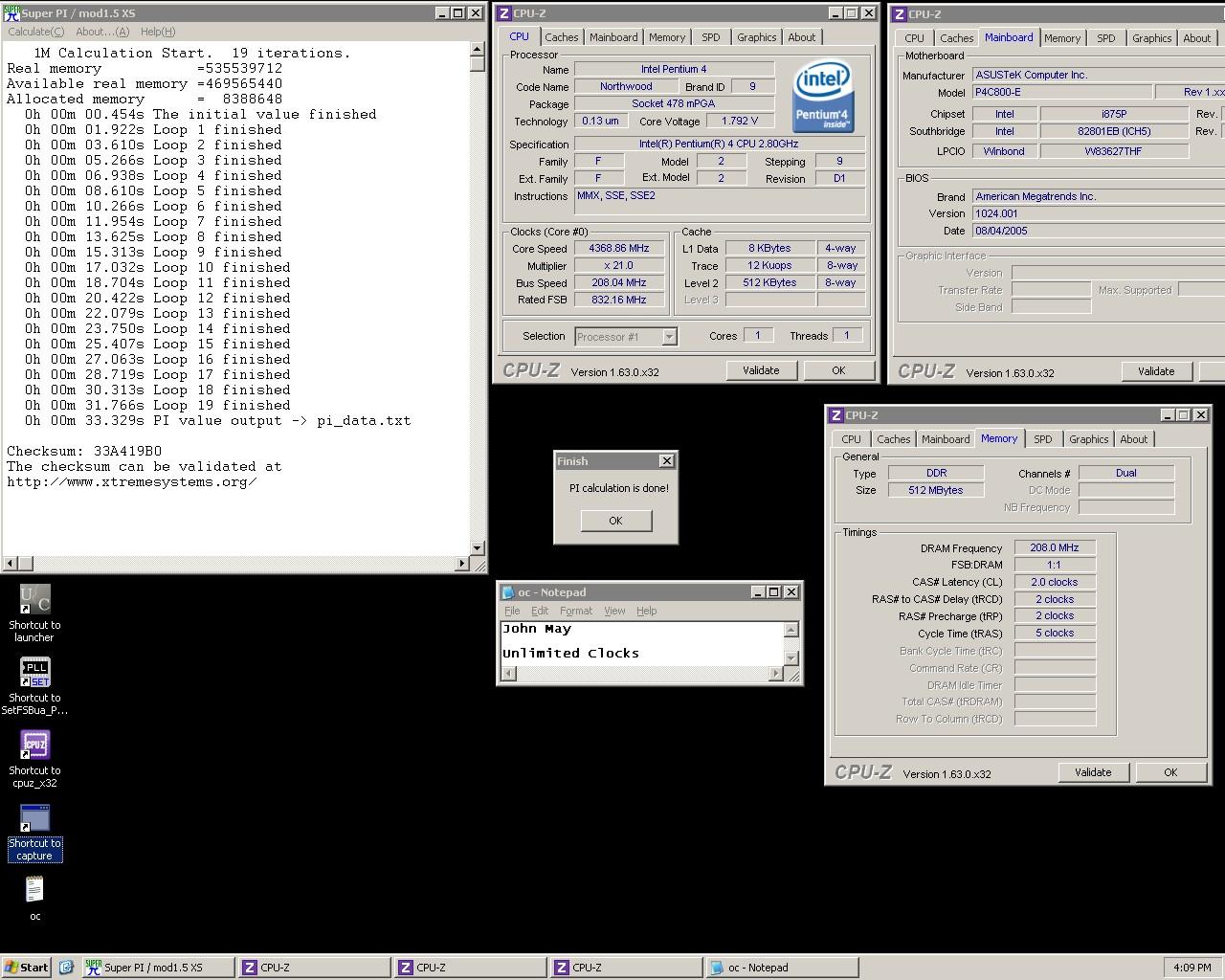This screenshot has width=1225, height=980.
Task: Open Calculate menu in Super PI
Action: click(x=36, y=32)
